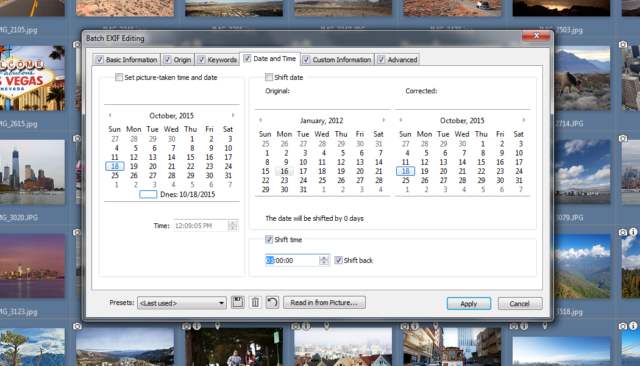Delete the preset using the trash icon
Screen dimensions: 640x366
(255, 302)
